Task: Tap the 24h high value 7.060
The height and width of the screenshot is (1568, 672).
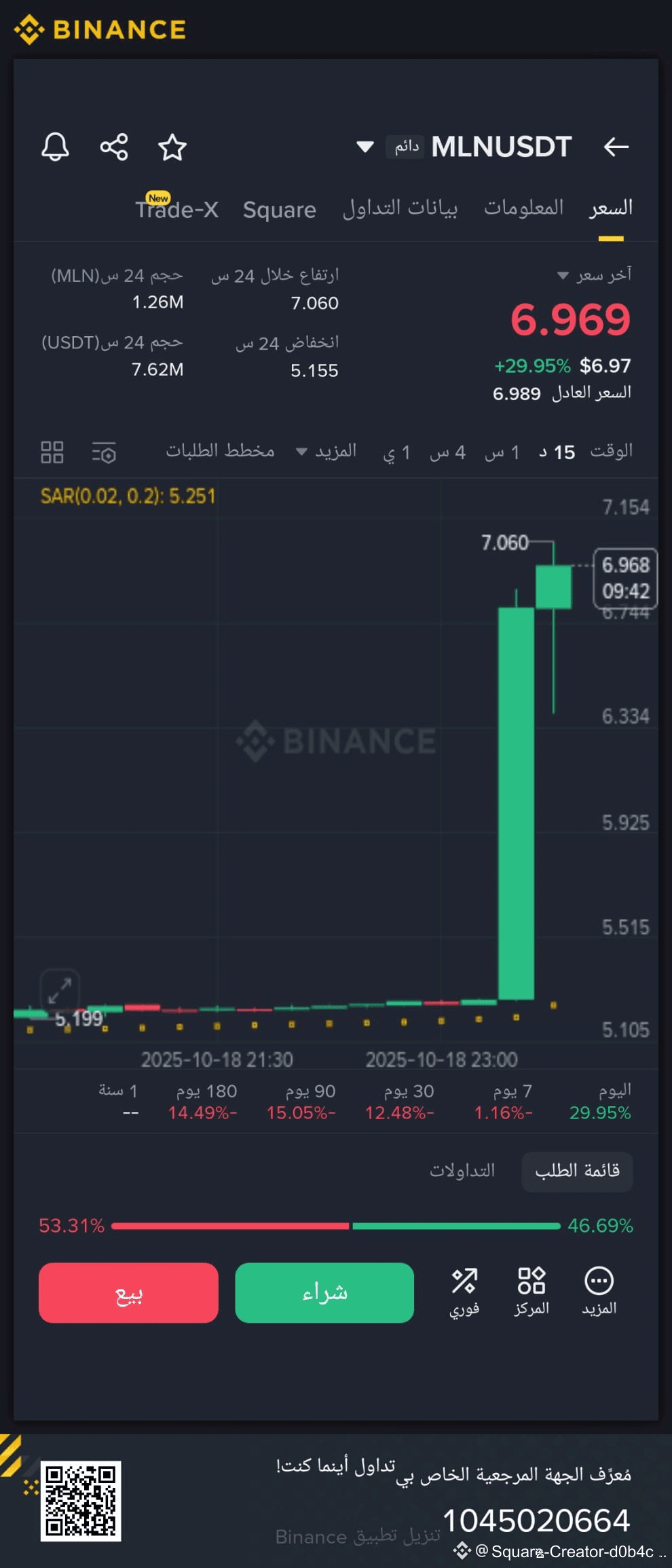Action: coord(314,303)
